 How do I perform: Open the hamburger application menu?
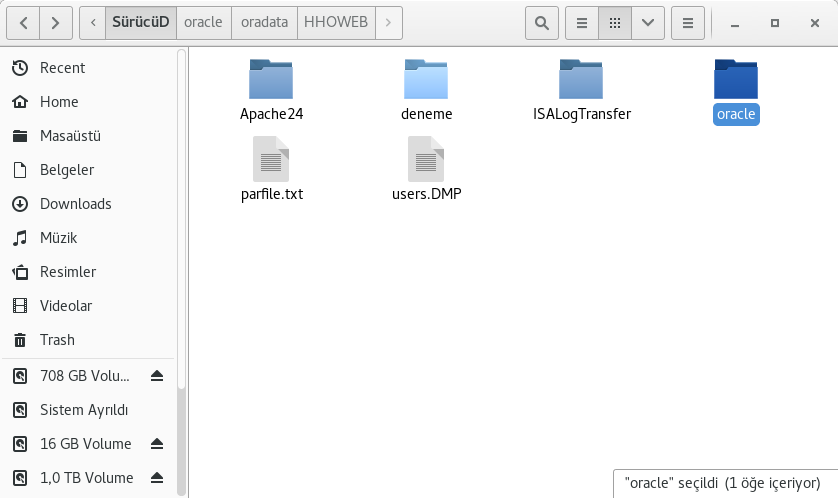click(x=687, y=21)
